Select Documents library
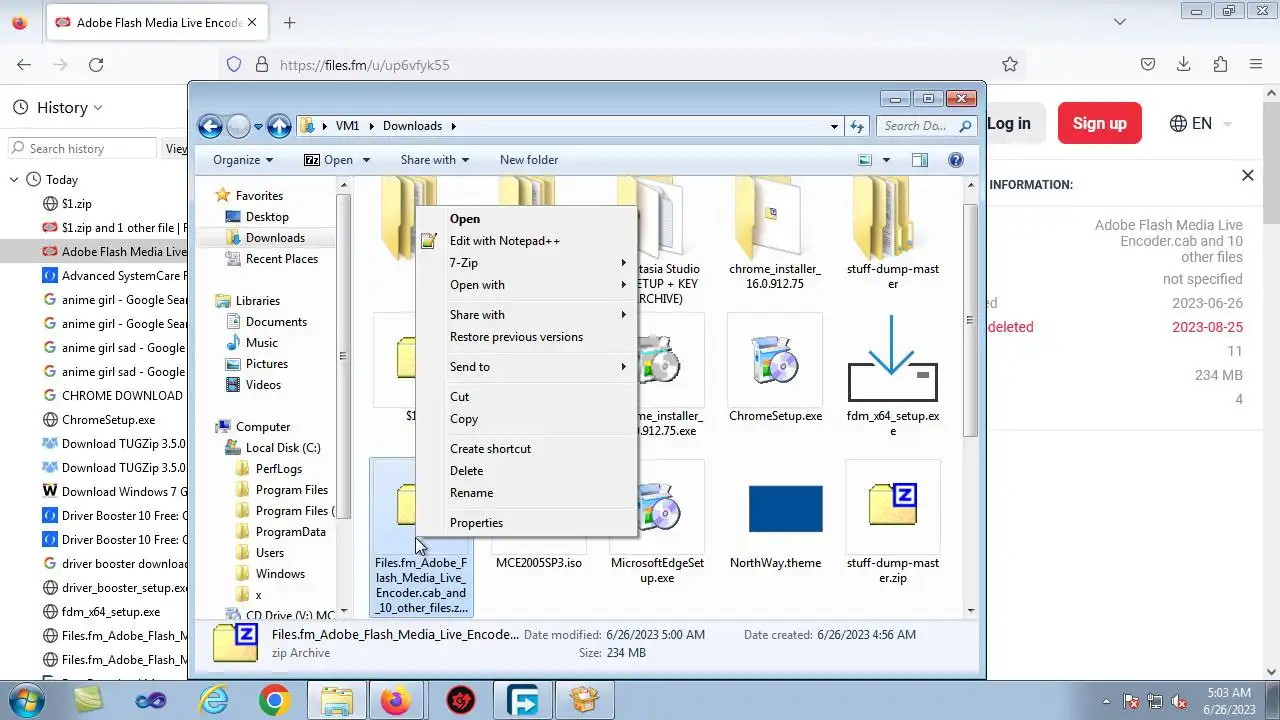The image size is (1280, 720). [x=276, y=322]
